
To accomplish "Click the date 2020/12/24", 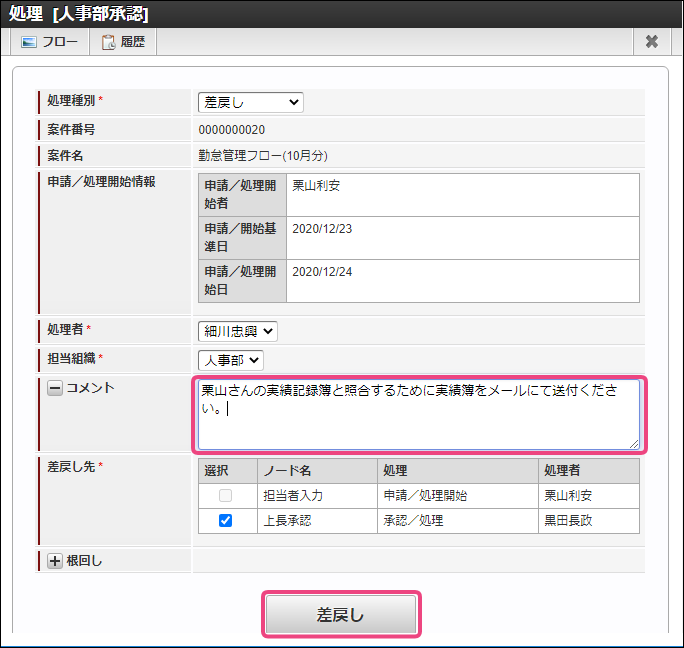I will click(x=322, y=272).
